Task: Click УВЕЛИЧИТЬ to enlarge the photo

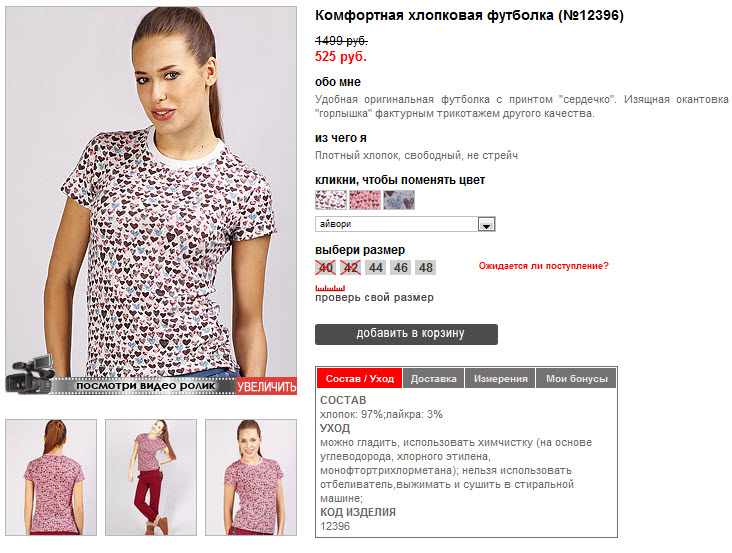Action: (266, 386)
